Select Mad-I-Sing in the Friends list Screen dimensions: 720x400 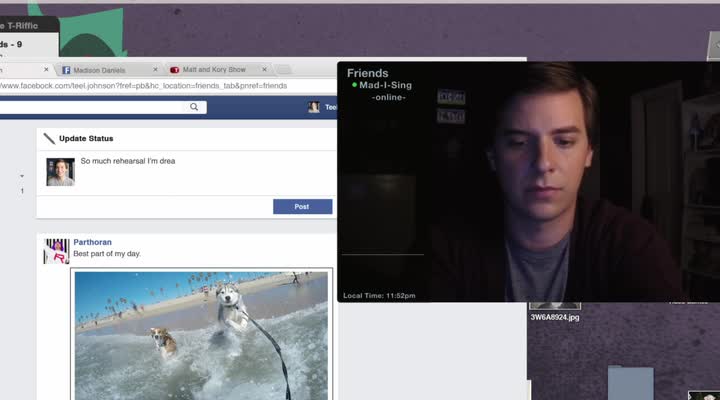click(385, 86)
